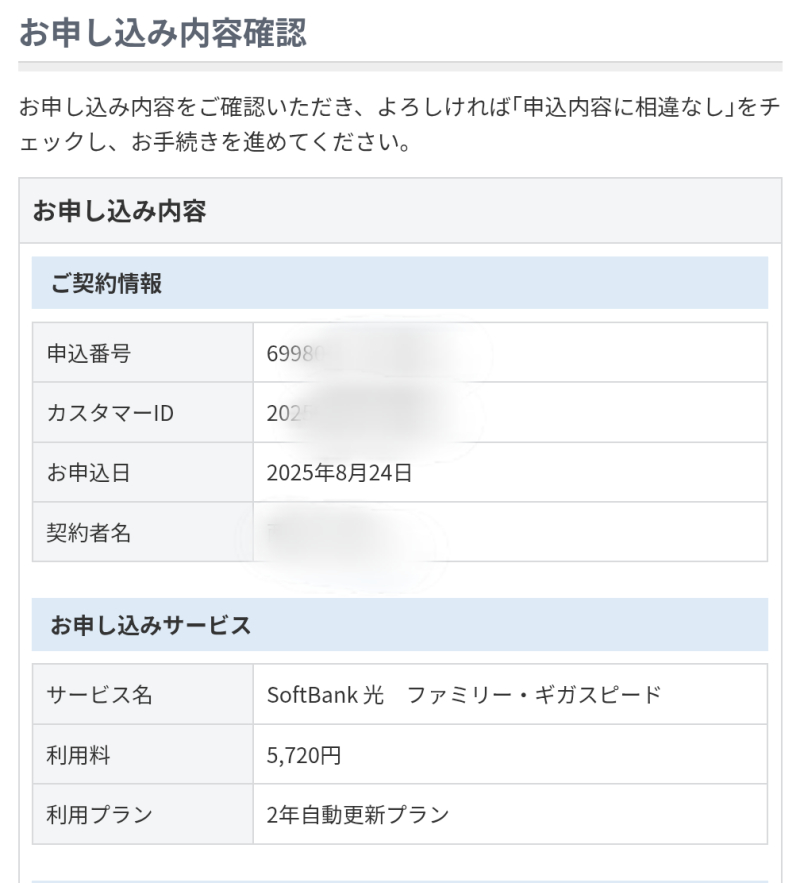Select the date 2025年8月24日
This screenshot has width=800, height=883.
pos(339,472)
